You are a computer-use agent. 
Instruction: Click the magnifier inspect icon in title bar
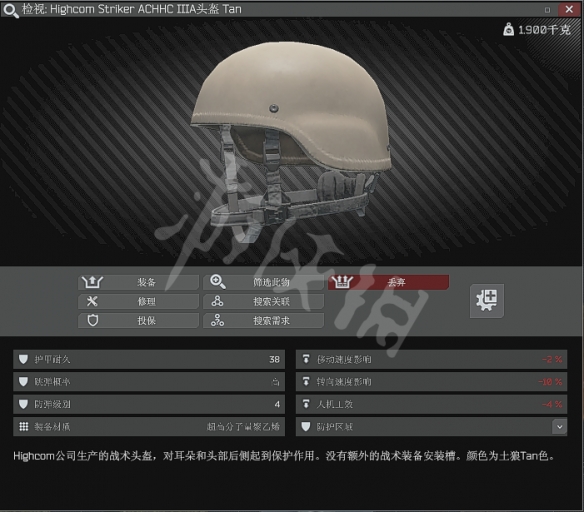pyautogui.click(x=10, y=10)
